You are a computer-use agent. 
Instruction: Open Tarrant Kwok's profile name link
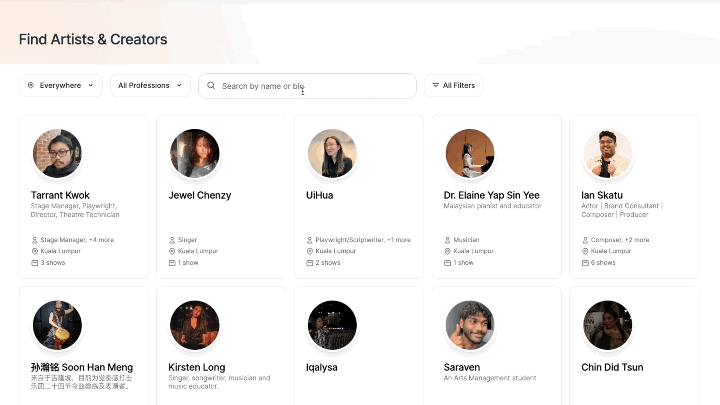[x=60, y=195]
